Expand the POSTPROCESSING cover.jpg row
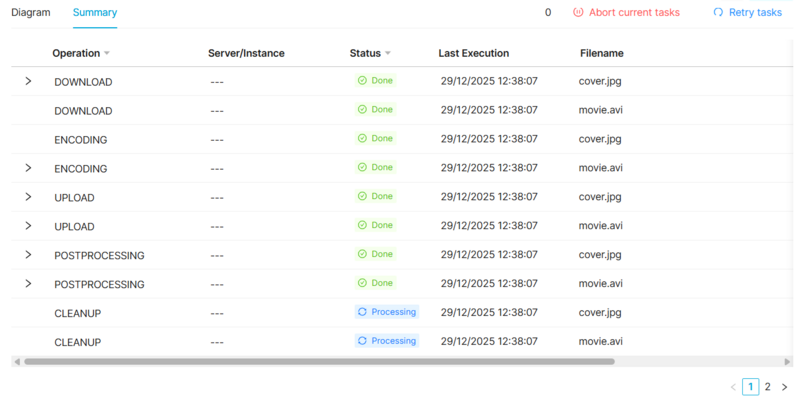 [x=28, y=254]
